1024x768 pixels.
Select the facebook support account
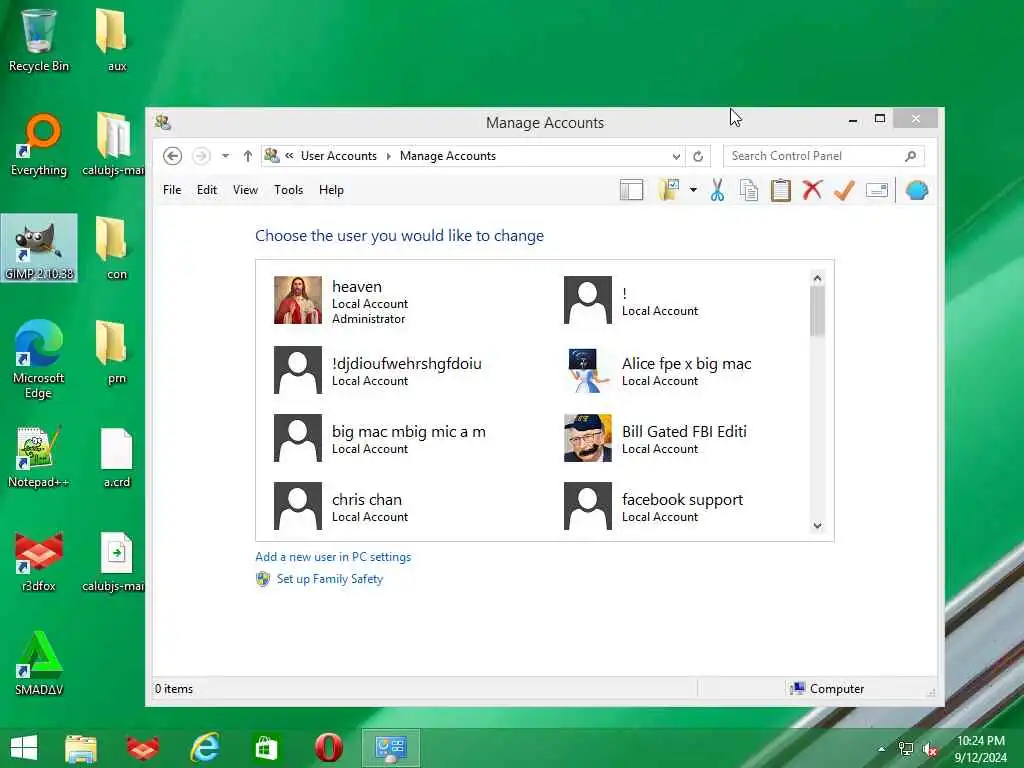coord(654,506)
